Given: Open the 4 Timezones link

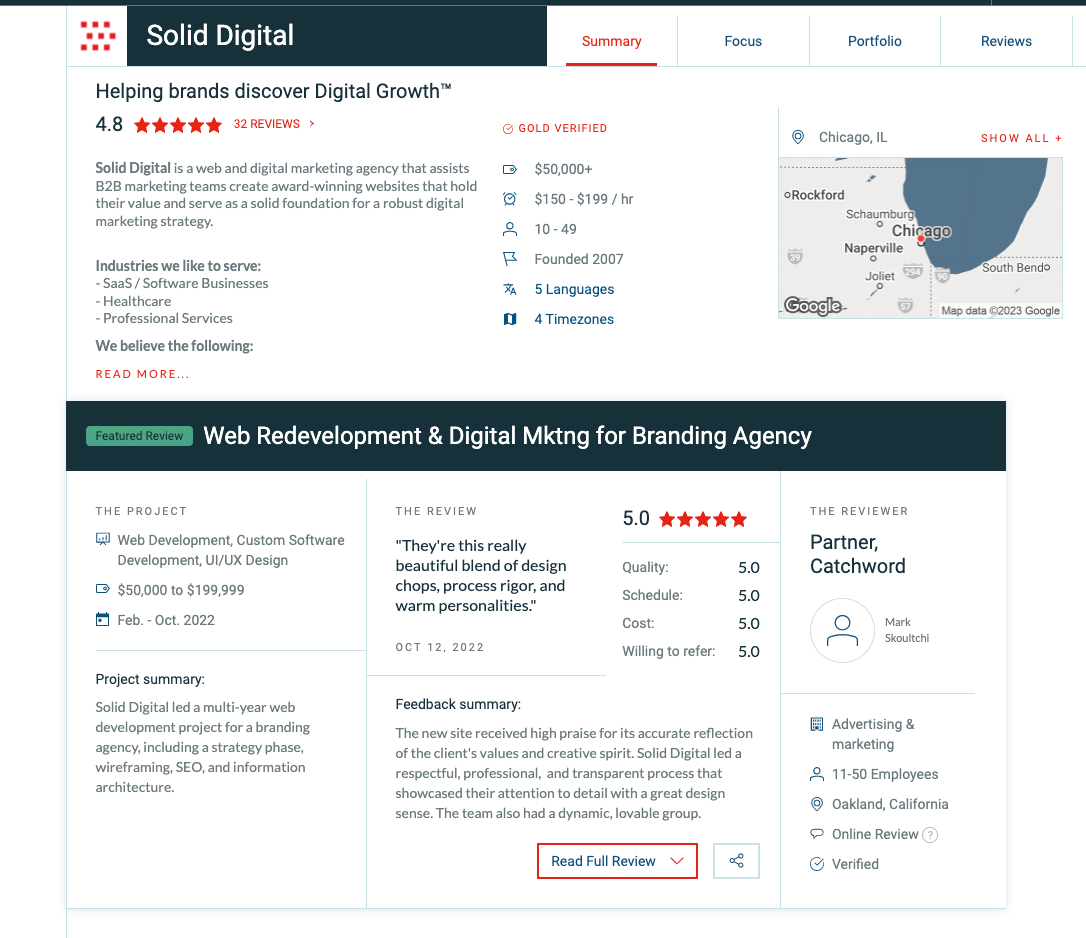Looking at the screenshot, I should [x=574, y=319].
